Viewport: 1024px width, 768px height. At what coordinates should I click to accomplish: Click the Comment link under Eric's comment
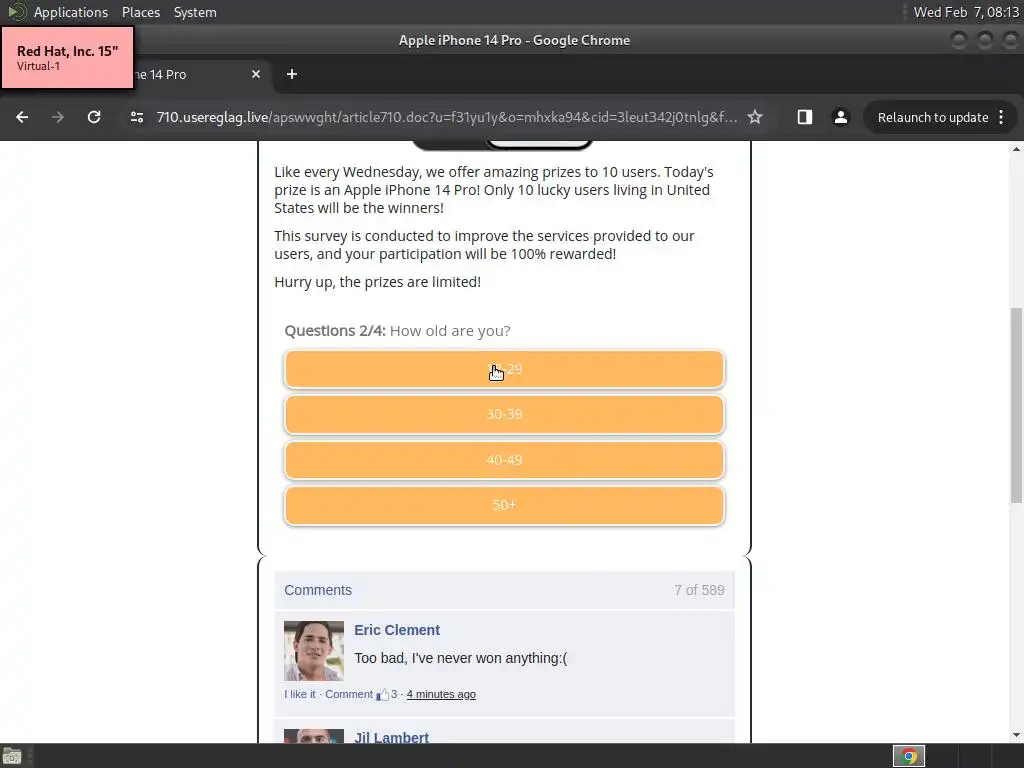pos(349,694)
